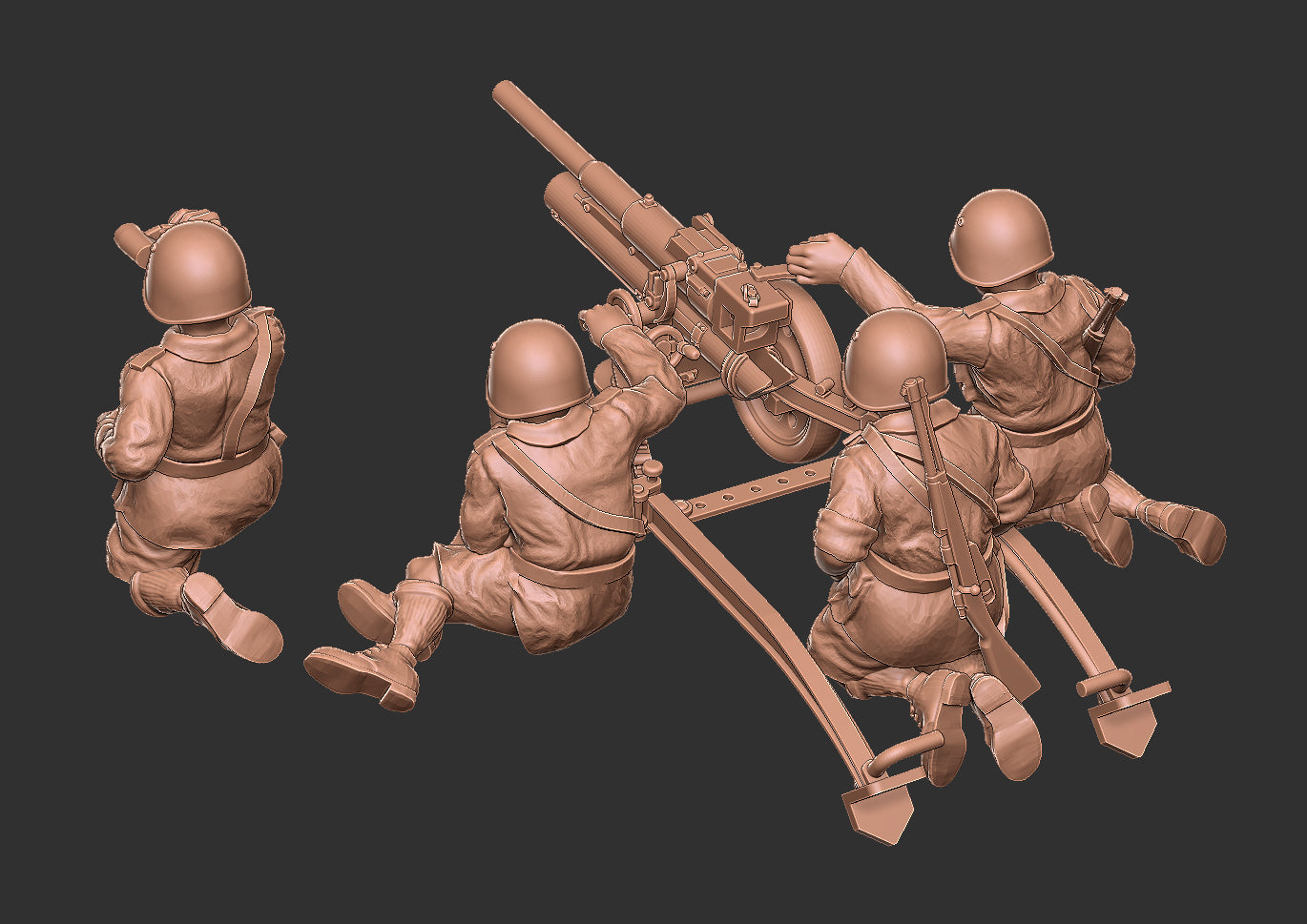This screenshot has height=924, width=1307.
Task: Click the top-right soldier's helmet
Action: pos(1000,236)
